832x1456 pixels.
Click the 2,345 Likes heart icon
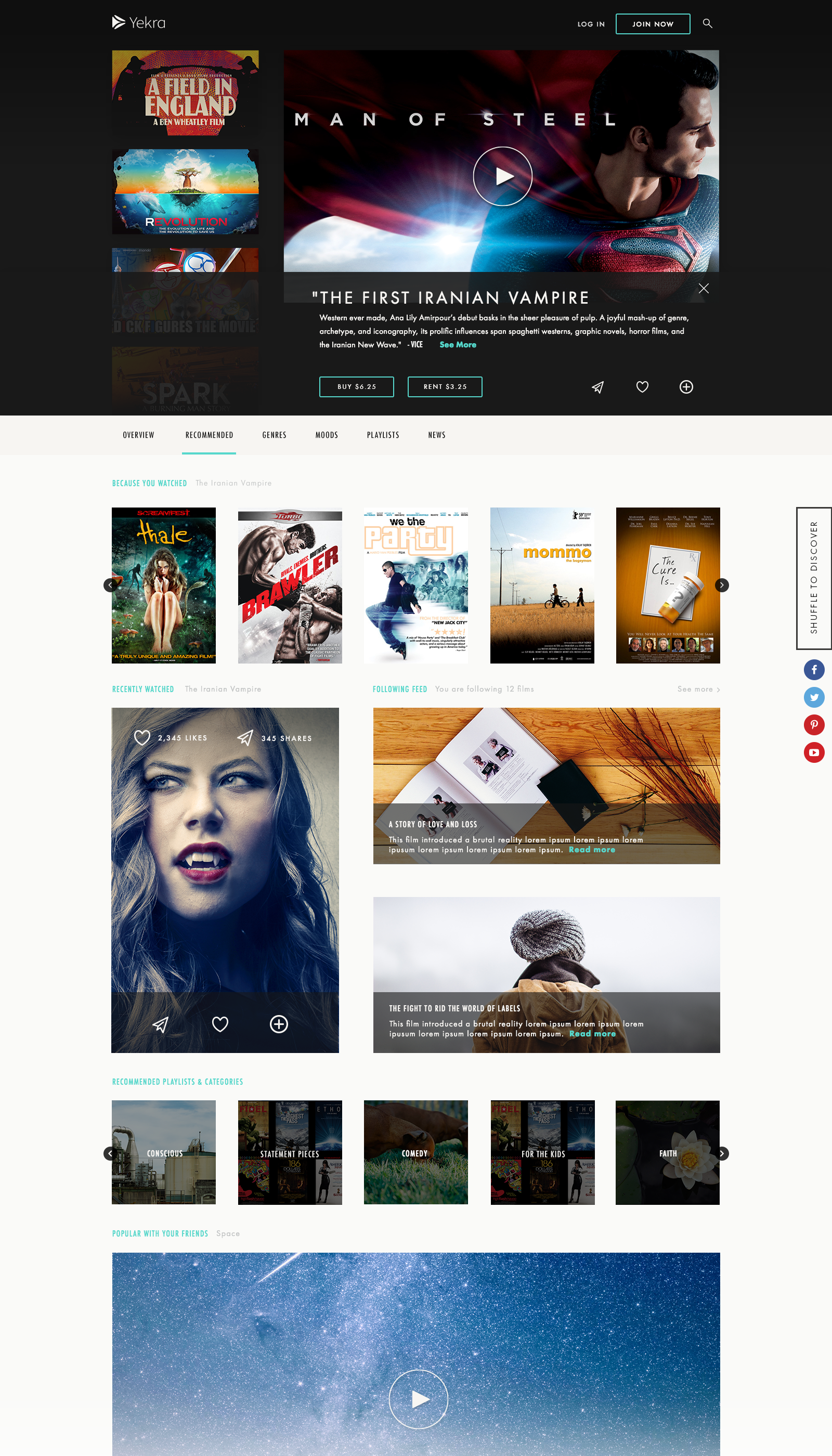[142, 738]
